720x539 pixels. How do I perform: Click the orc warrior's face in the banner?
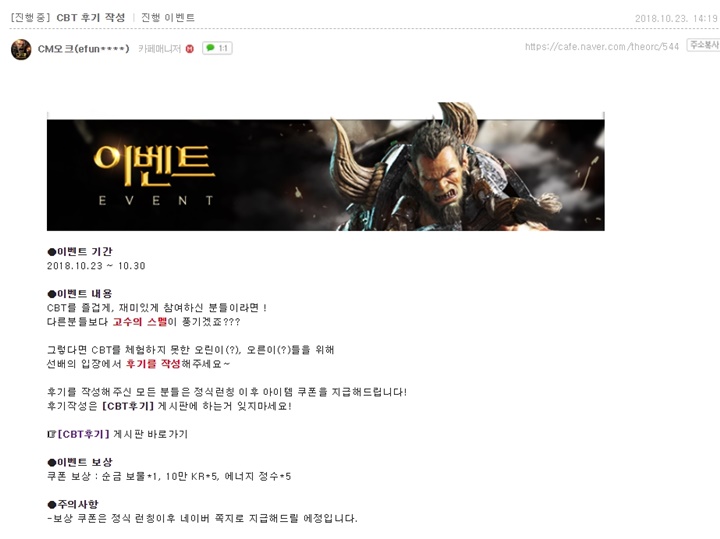coord(441,172)
